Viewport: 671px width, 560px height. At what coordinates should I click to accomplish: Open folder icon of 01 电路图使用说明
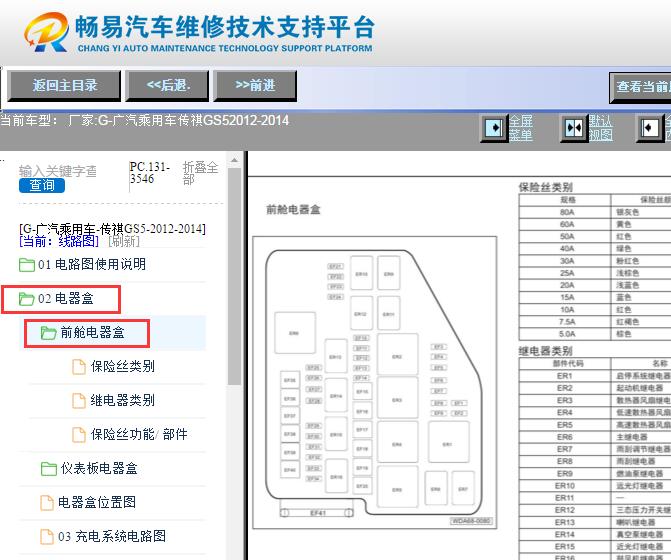point(27,265)
